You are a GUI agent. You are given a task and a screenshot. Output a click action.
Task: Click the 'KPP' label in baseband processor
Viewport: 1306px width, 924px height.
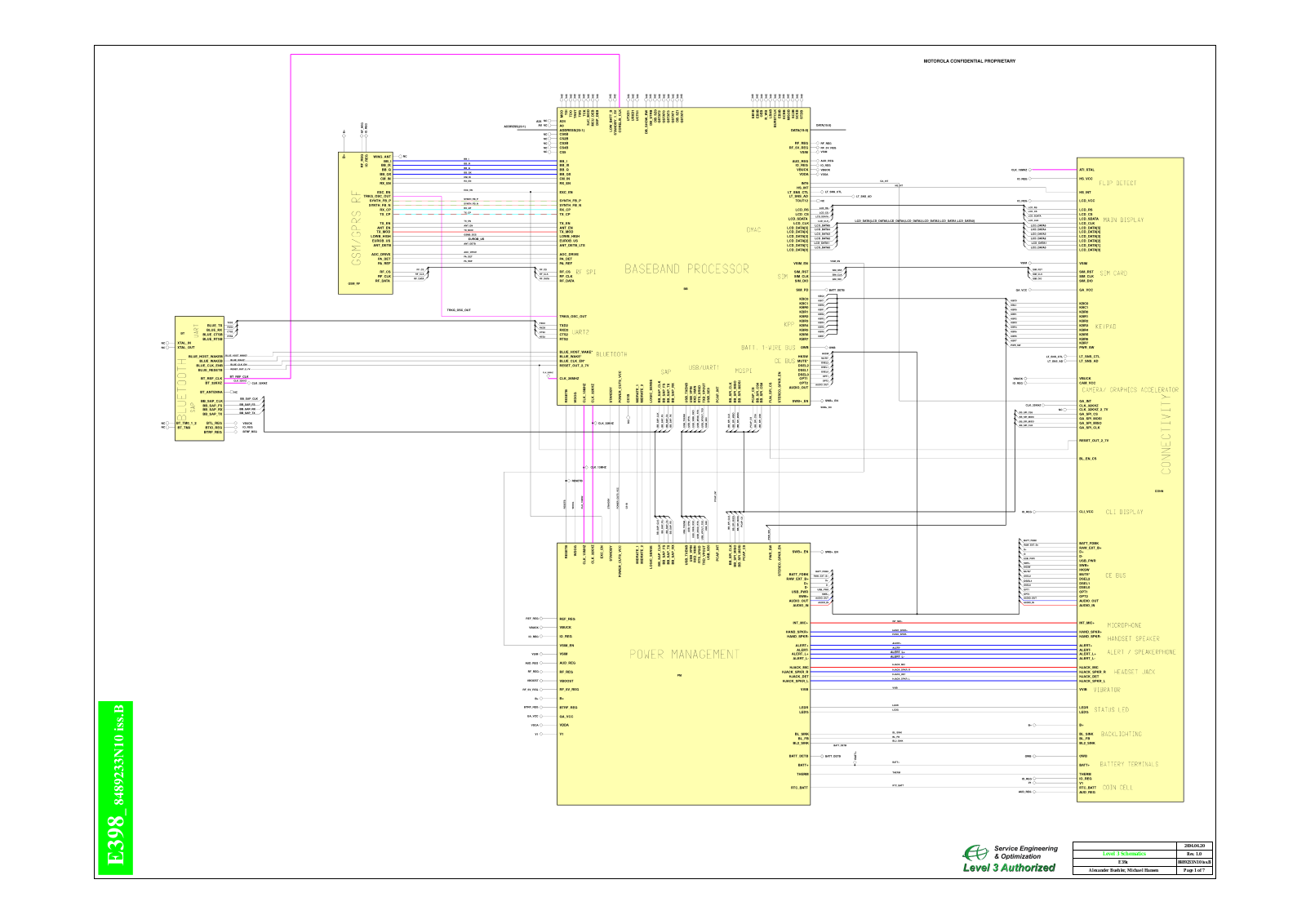click(788, 324)
